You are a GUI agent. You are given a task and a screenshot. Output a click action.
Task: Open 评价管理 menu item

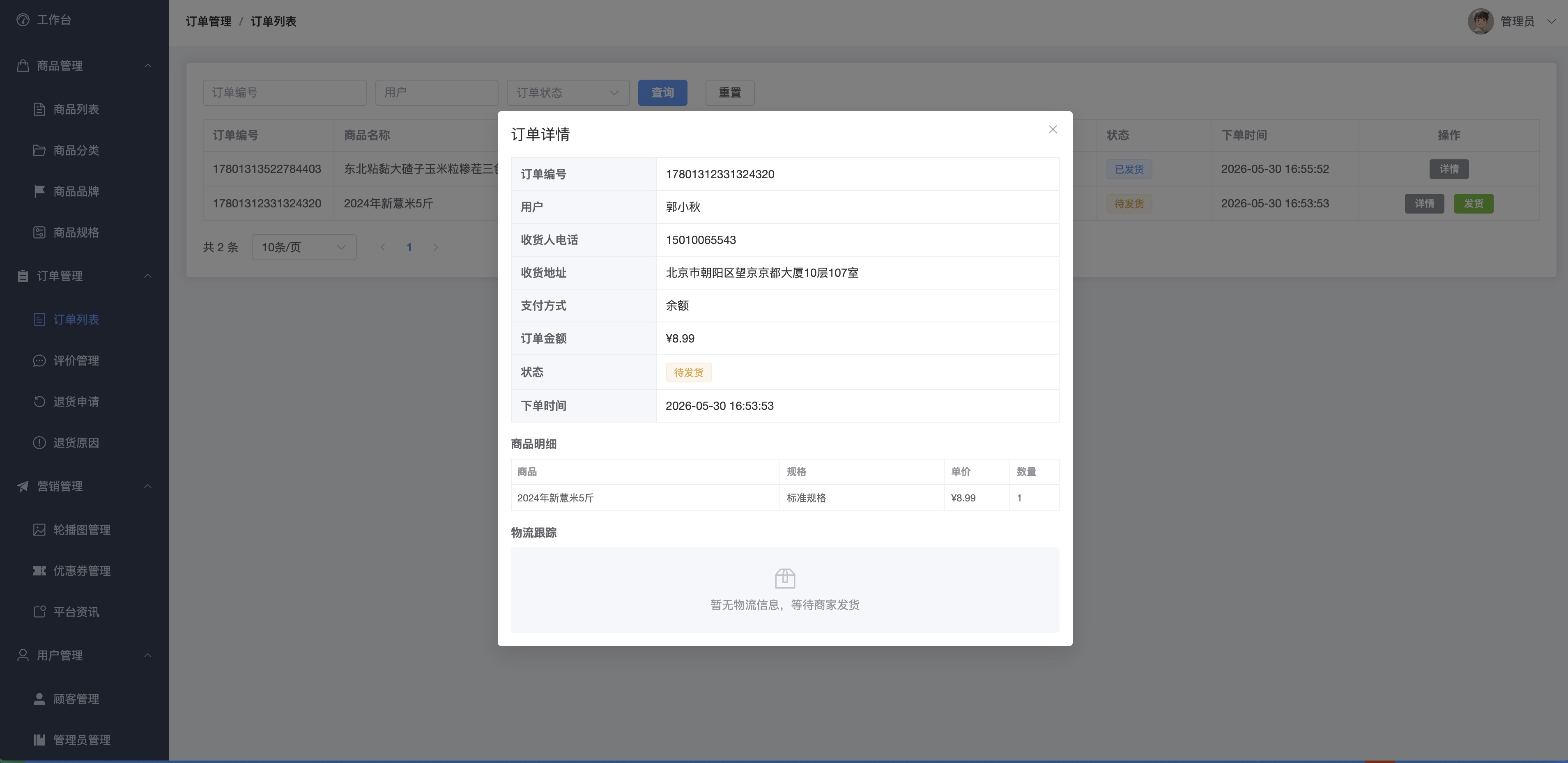click(85, 361)
